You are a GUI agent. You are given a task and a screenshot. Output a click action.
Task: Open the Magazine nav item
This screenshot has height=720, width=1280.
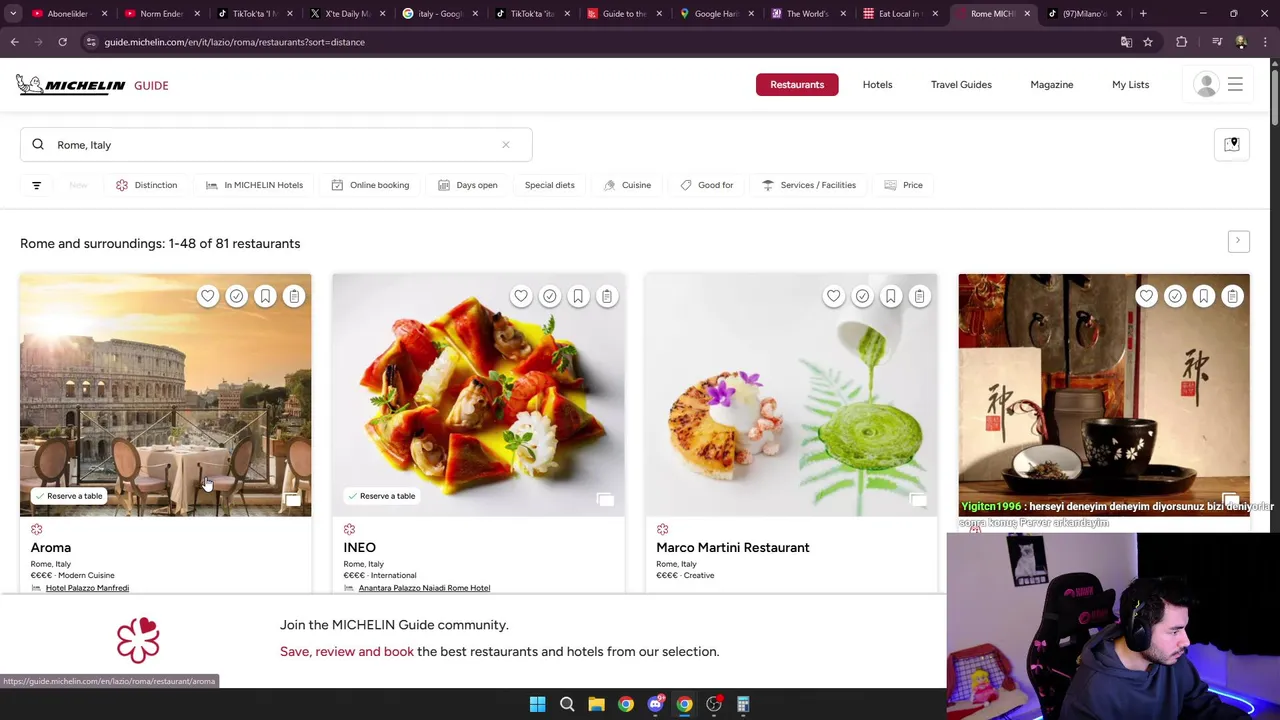1051,85
